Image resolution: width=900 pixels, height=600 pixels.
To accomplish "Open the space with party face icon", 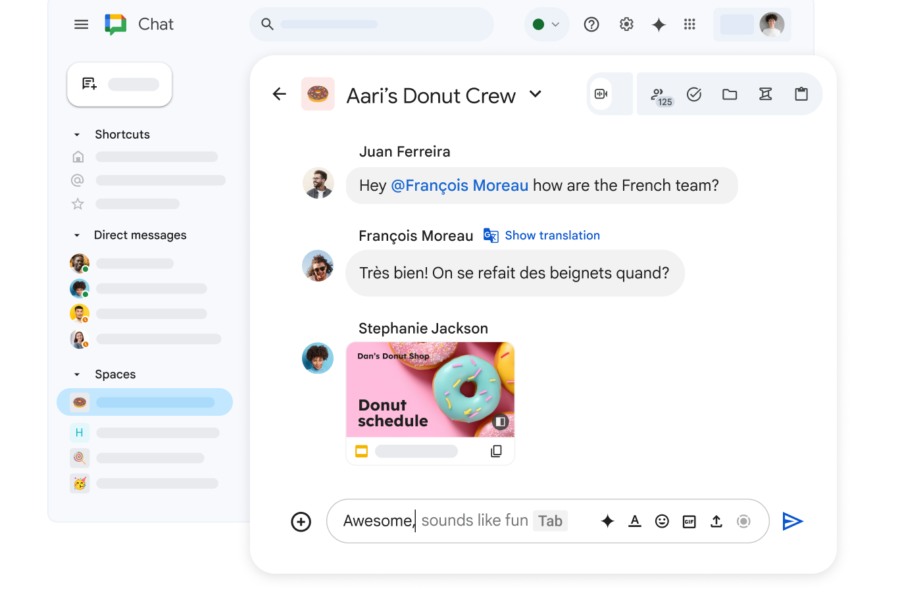I will [79, 483].
